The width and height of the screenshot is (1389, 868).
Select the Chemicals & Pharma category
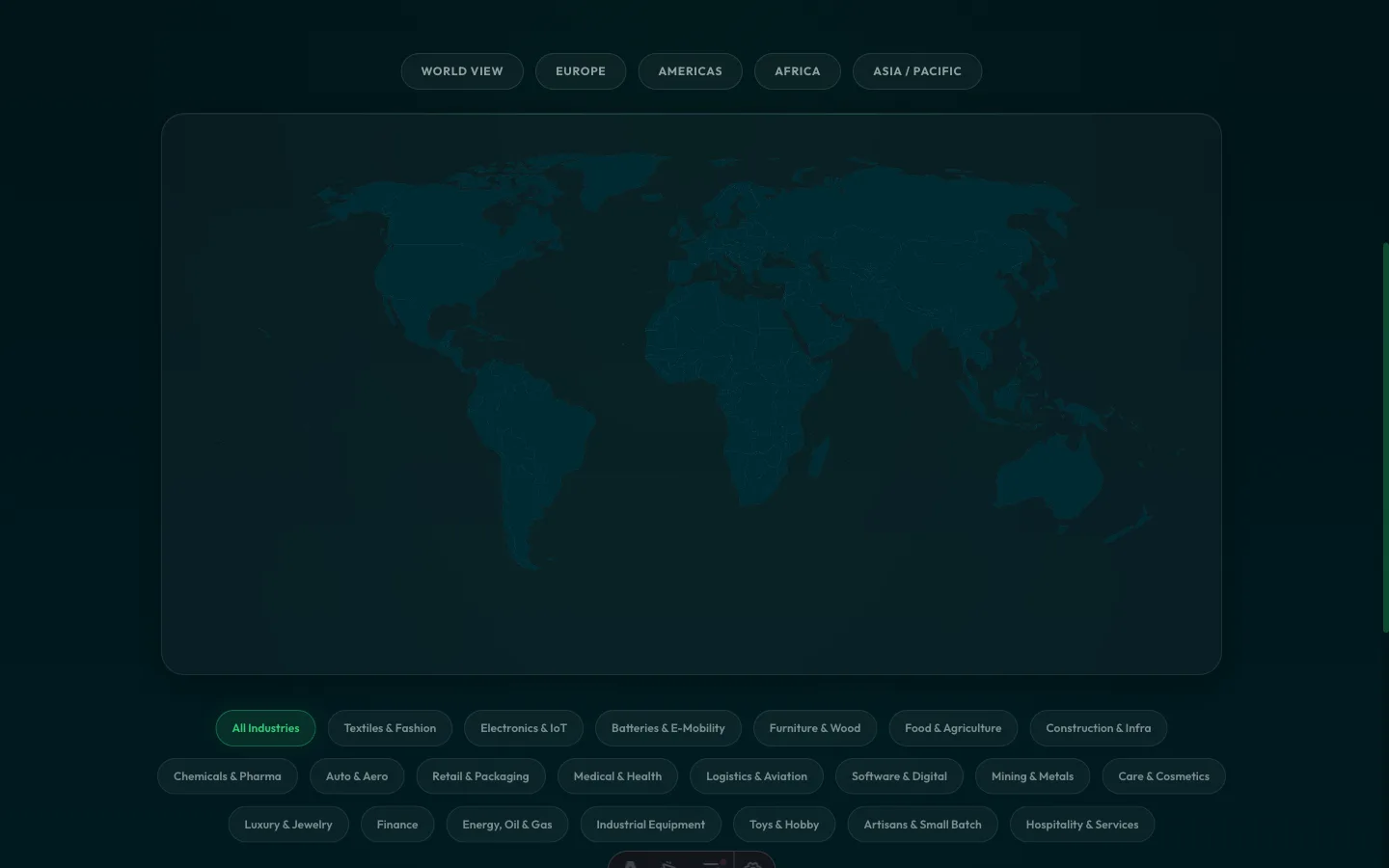pos(228,776)
